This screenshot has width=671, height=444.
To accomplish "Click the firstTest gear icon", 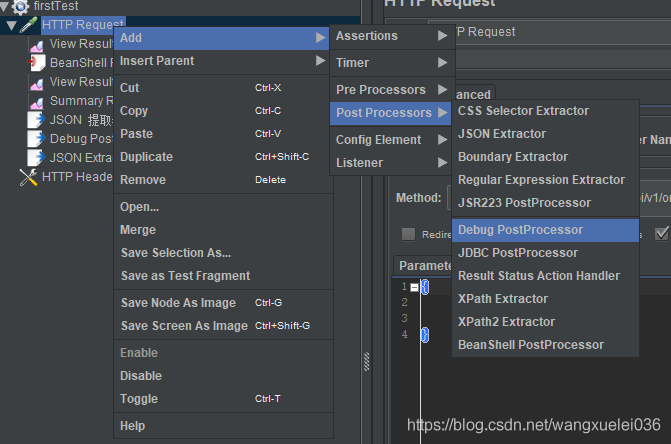I will (20, 6).
